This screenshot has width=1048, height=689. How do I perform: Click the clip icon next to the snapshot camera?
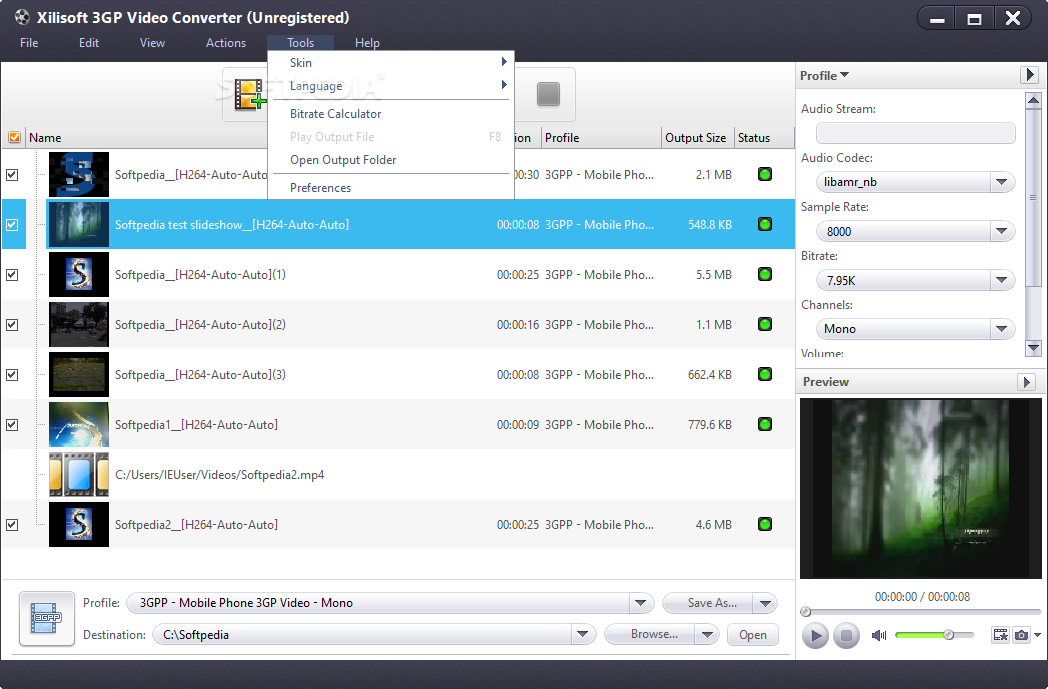[1001, 635]
